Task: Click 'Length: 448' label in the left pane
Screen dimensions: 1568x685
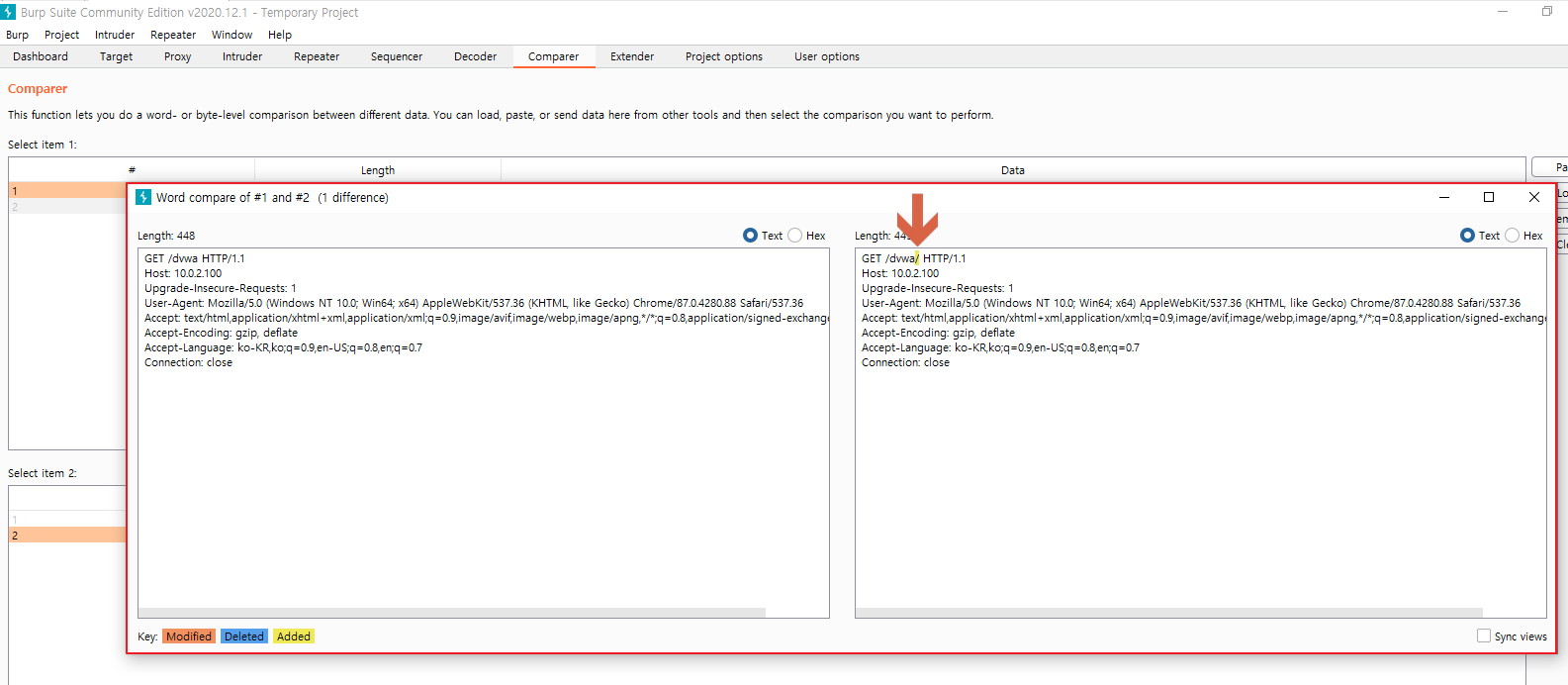Action: tap(166, 236)
